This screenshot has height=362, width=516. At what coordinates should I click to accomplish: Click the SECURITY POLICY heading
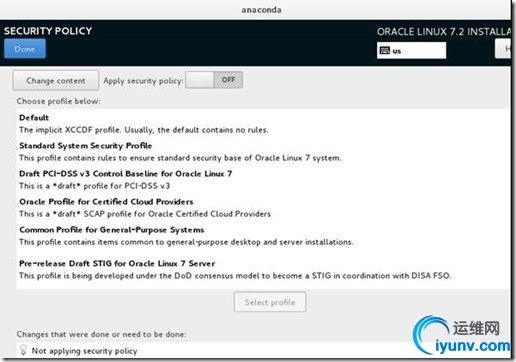(48, 31)
